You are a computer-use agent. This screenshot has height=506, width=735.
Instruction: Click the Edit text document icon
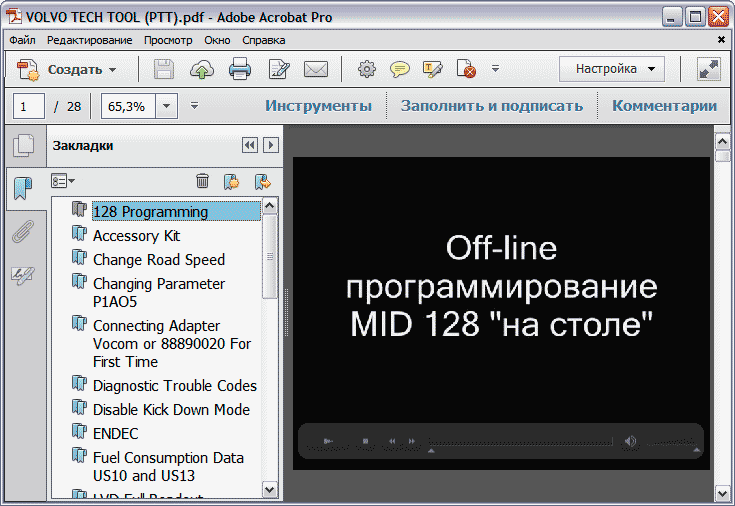tap(278, 69)
